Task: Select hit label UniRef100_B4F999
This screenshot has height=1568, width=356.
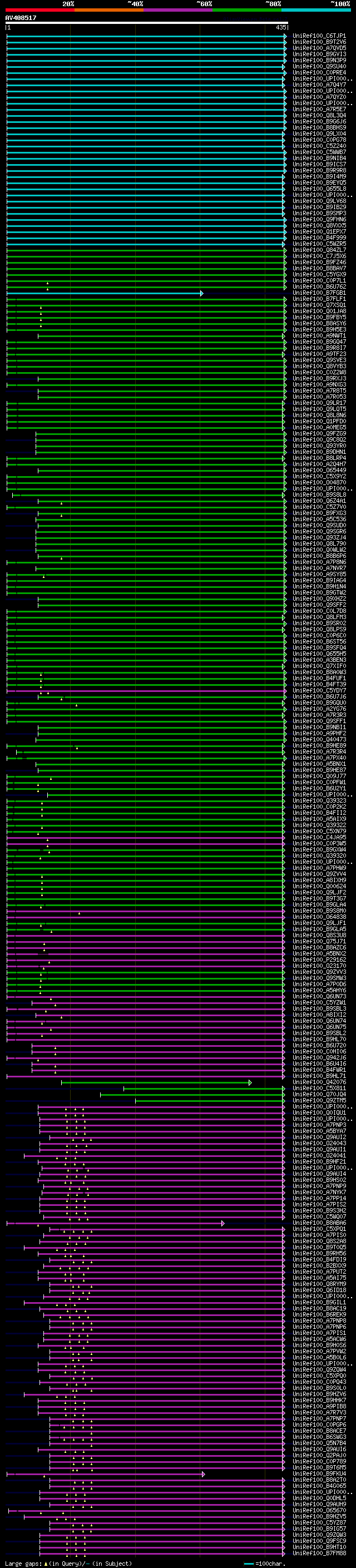Action: (319, 239)
